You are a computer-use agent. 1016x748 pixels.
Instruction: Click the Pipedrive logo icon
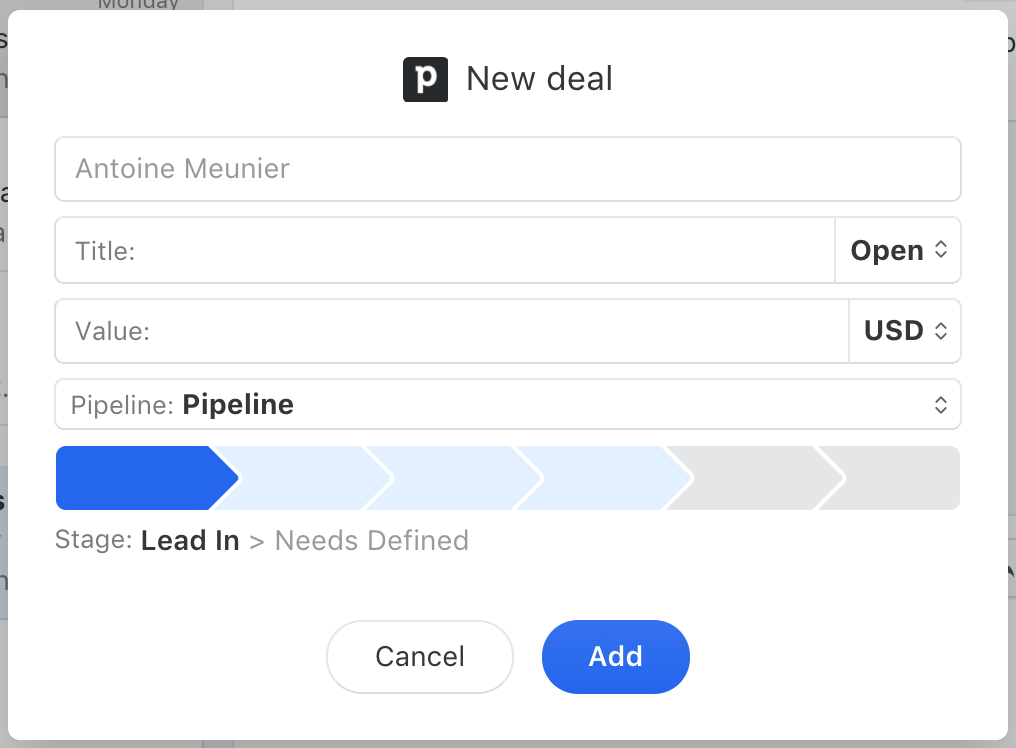425,79
